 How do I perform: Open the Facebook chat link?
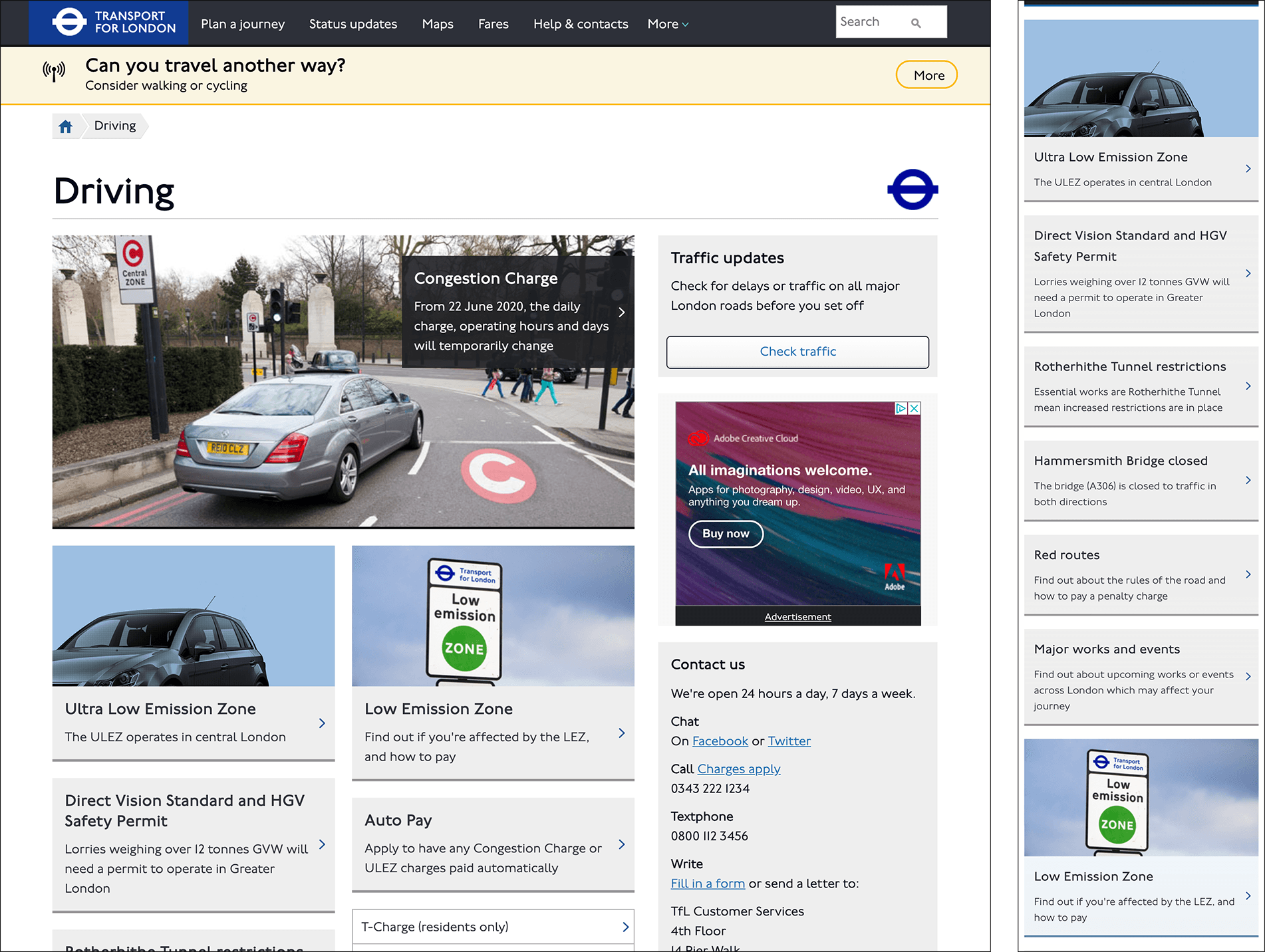point(720,741)
